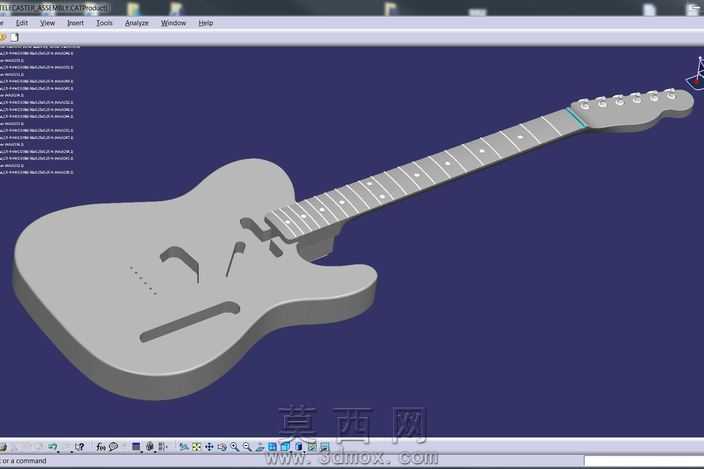Click the Isometric View cube icon
Screen dimensions: 704x469
(285, 447)
